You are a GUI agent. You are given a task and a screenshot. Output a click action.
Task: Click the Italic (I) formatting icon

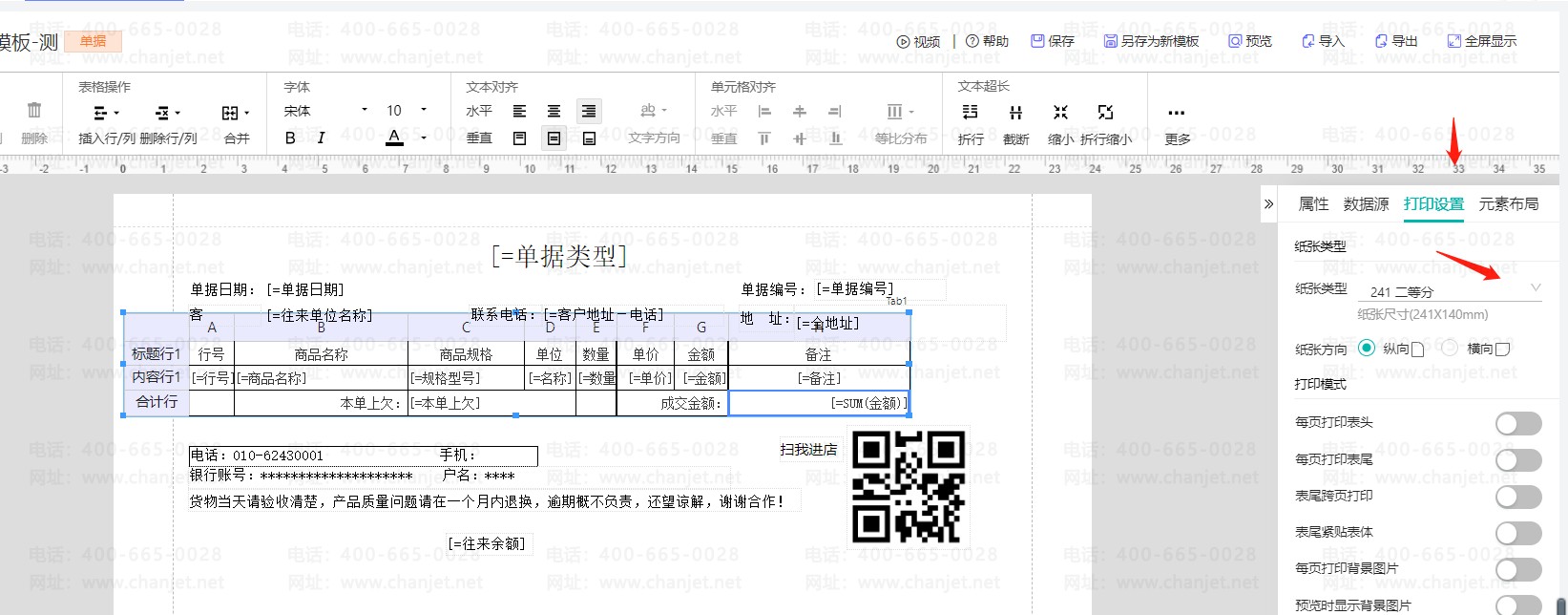[321, 138]
